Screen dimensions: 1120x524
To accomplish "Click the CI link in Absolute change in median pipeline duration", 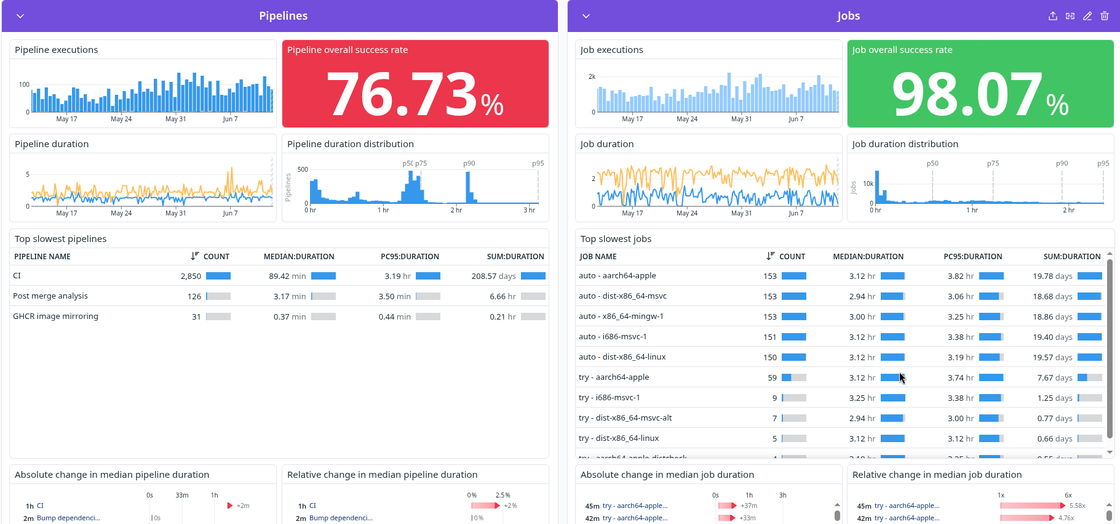I will [x=40, y=505].
